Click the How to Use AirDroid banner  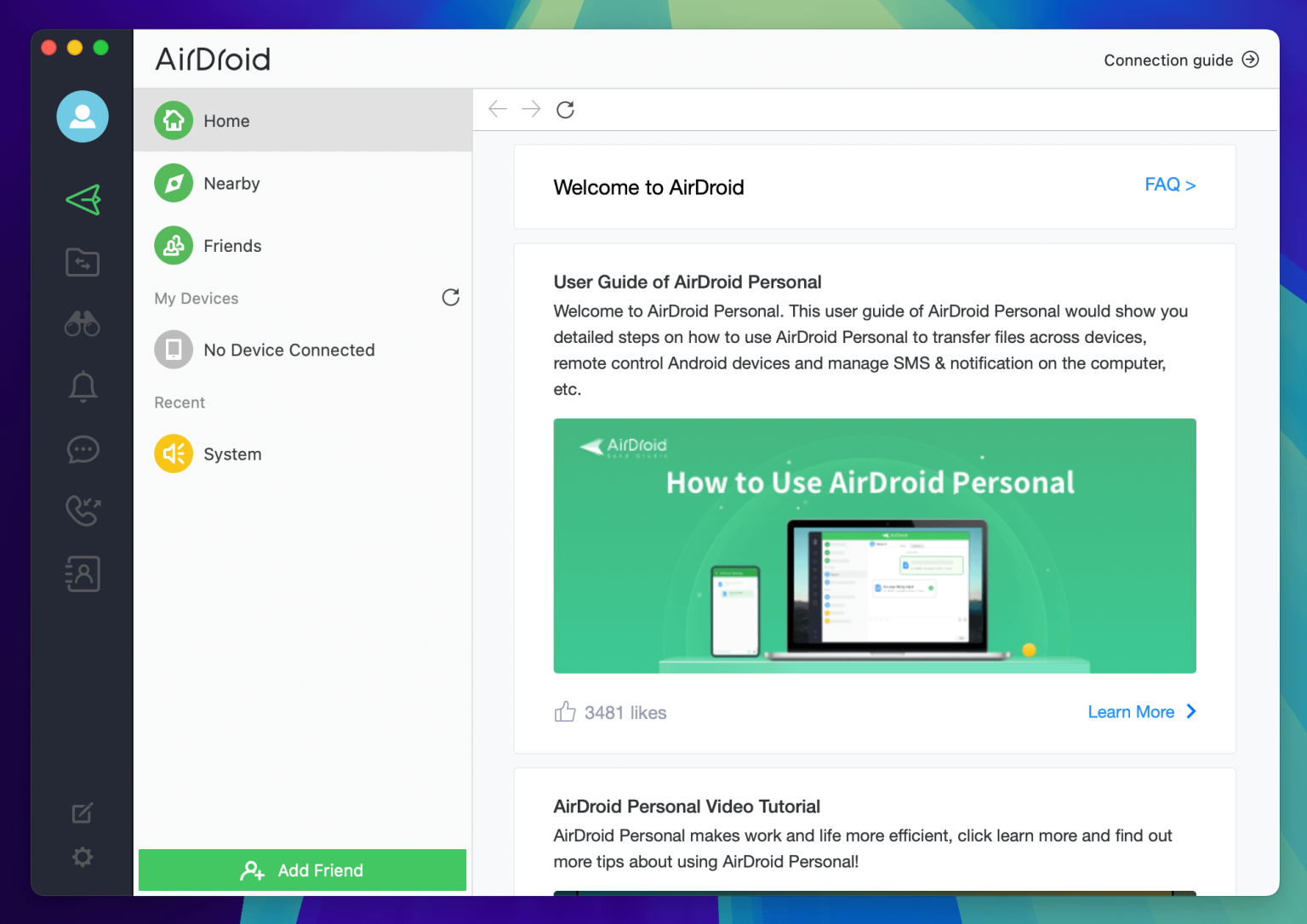click(x=874, y=545)
